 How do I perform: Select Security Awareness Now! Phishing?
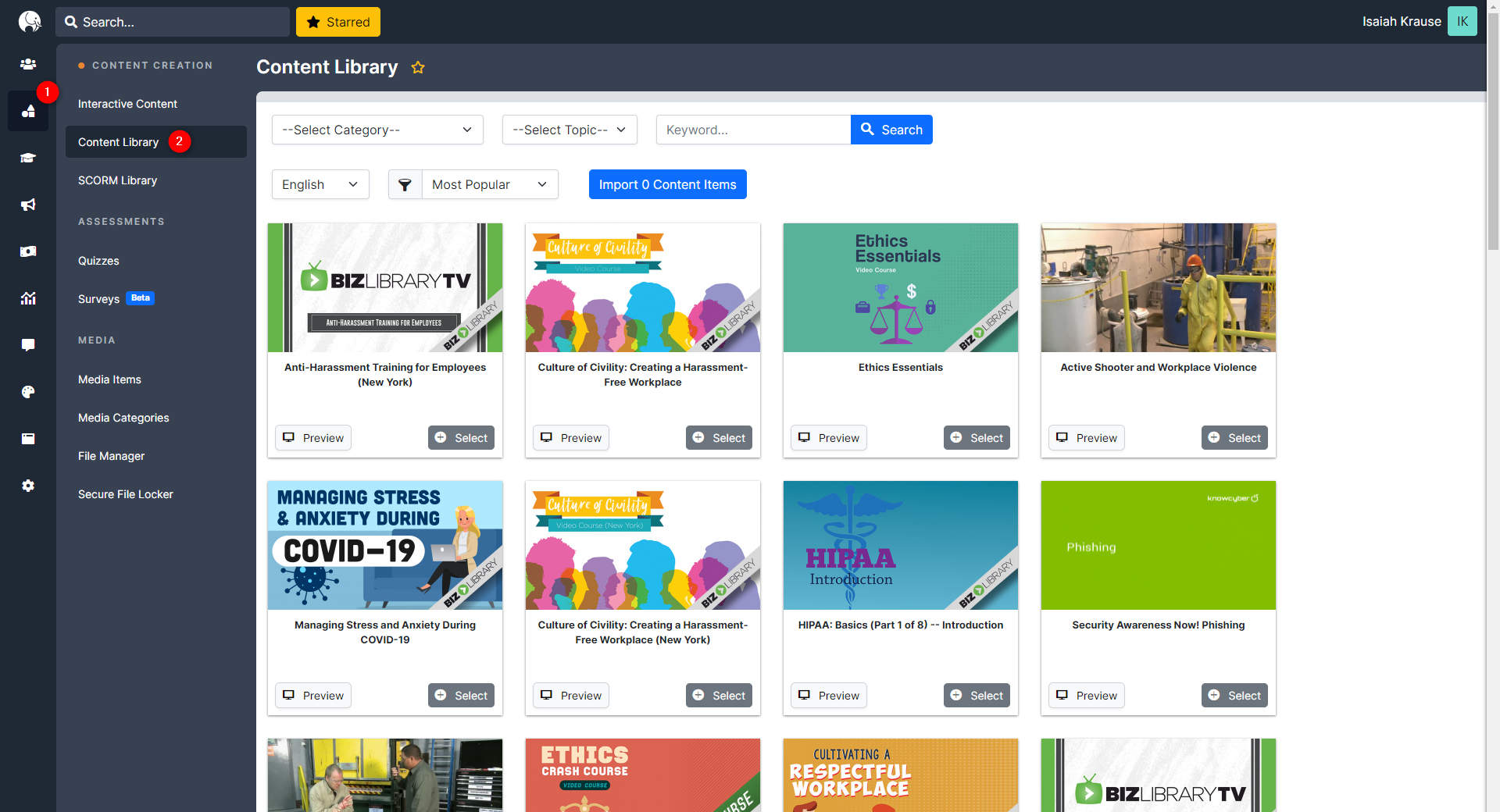1234,696
